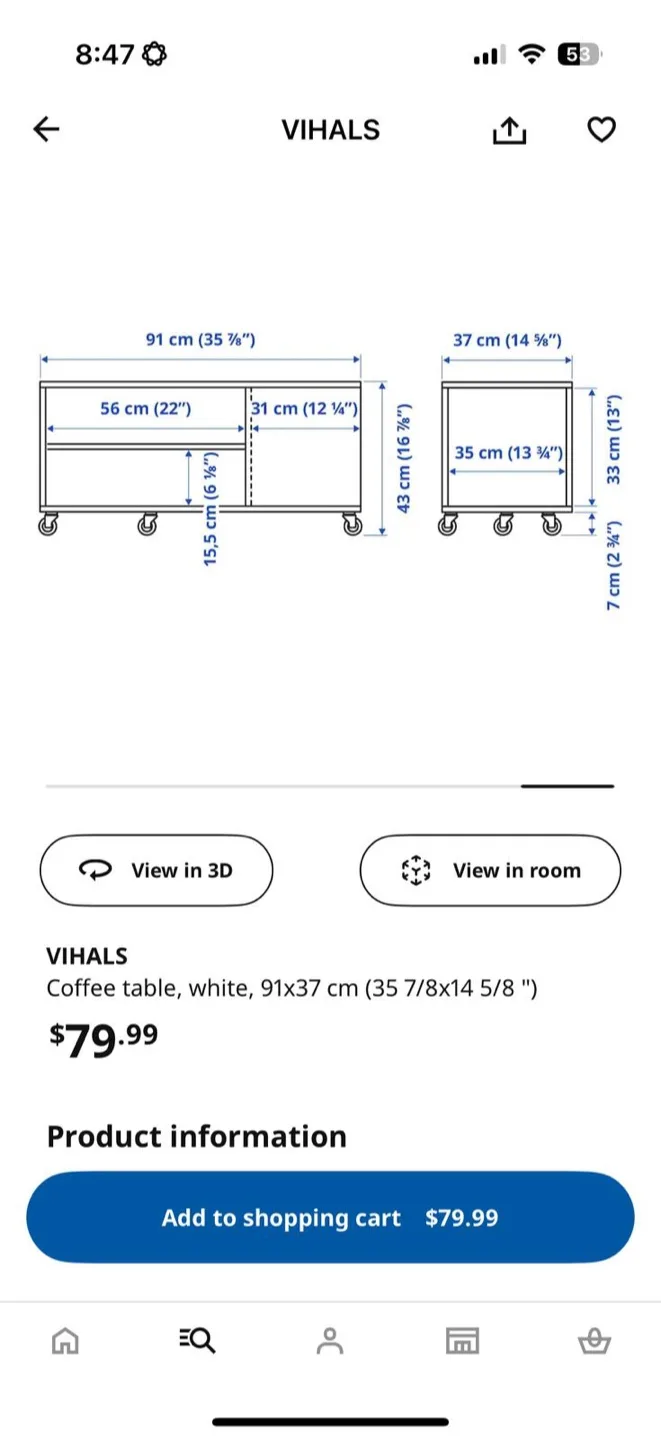Viewport: 661px width, 1440px height.
Task: Expand the Product information section
Action: [x=196, y=1136]
